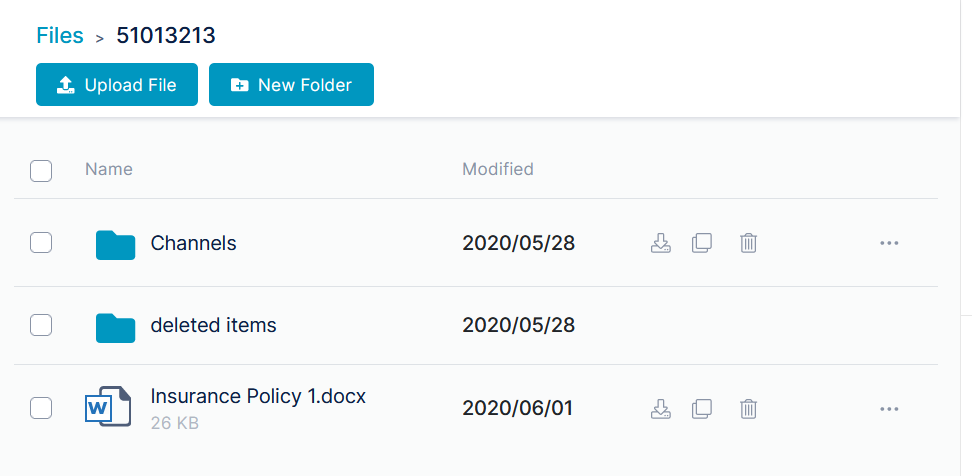This screenshot has height=476, width=972.
Task: Go back to Files breadcrumb
Action: click(60, 35)
